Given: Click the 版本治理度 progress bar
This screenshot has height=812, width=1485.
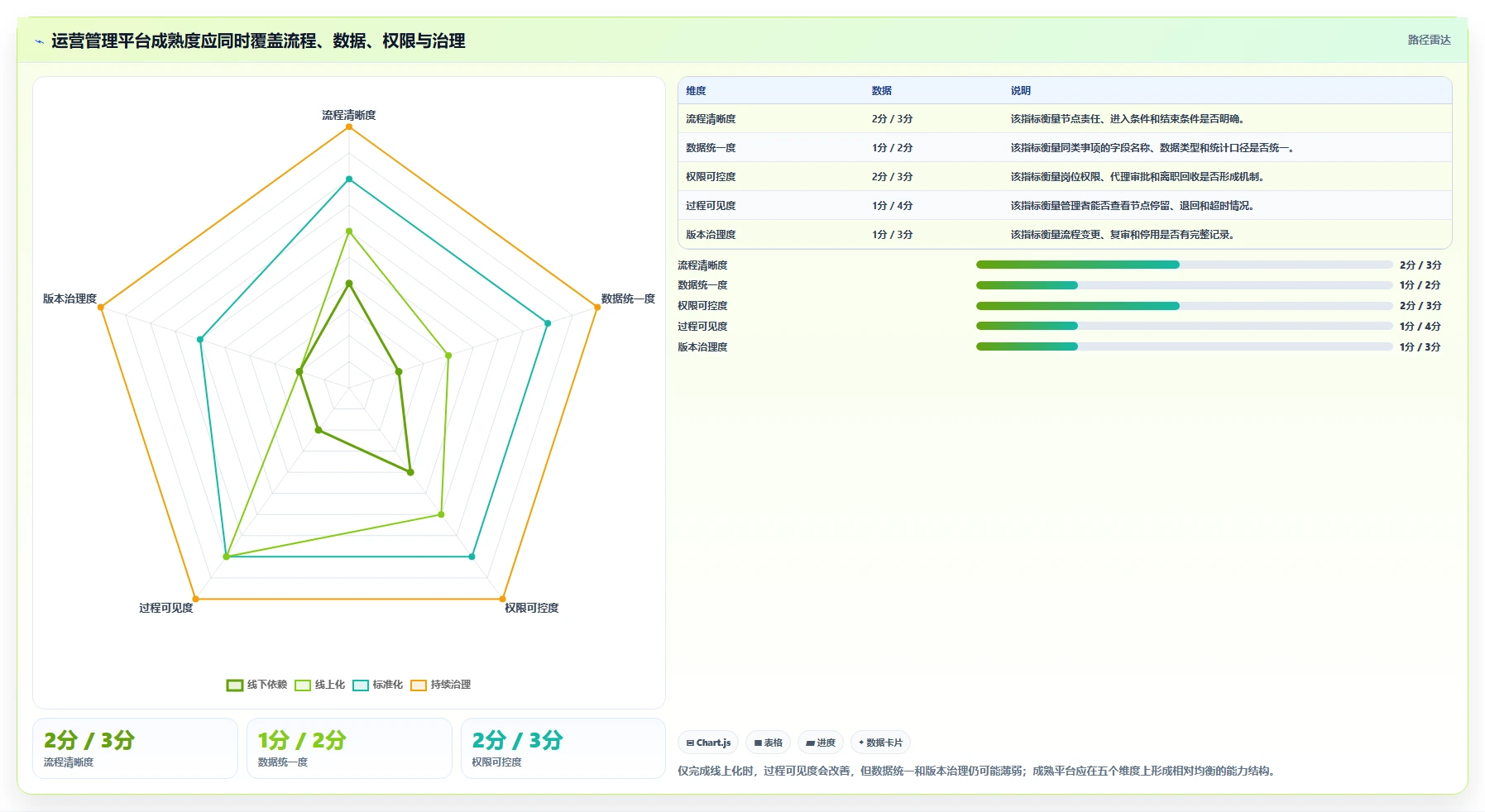Looking at the screenshot, I should coord(1184,346).
